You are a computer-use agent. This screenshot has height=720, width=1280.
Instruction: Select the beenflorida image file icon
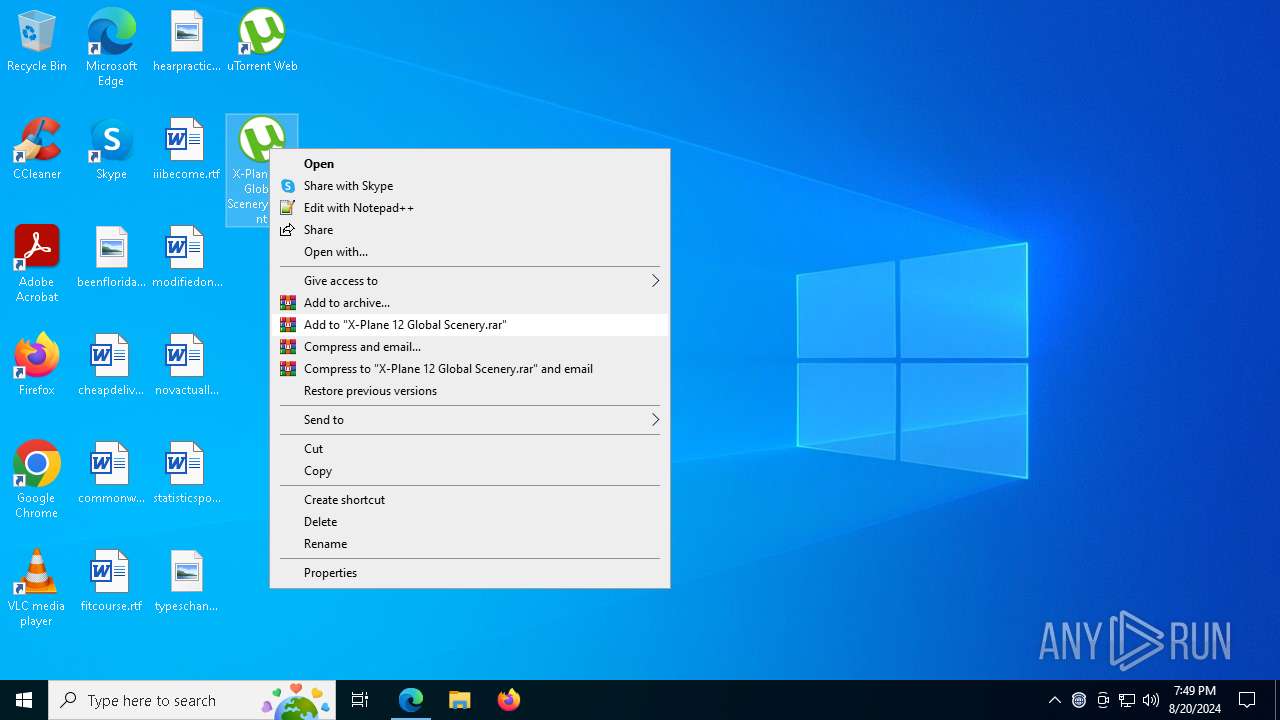click(111, 258)
